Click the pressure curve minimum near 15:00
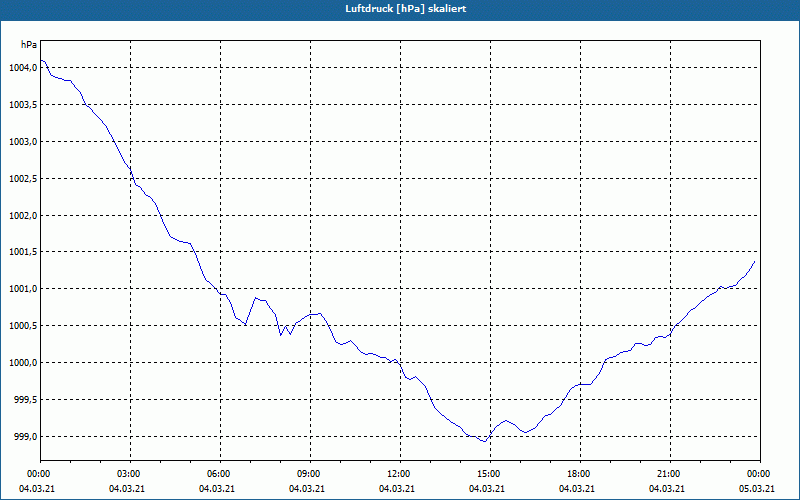 pyautogui.click(x=484, y=441)
